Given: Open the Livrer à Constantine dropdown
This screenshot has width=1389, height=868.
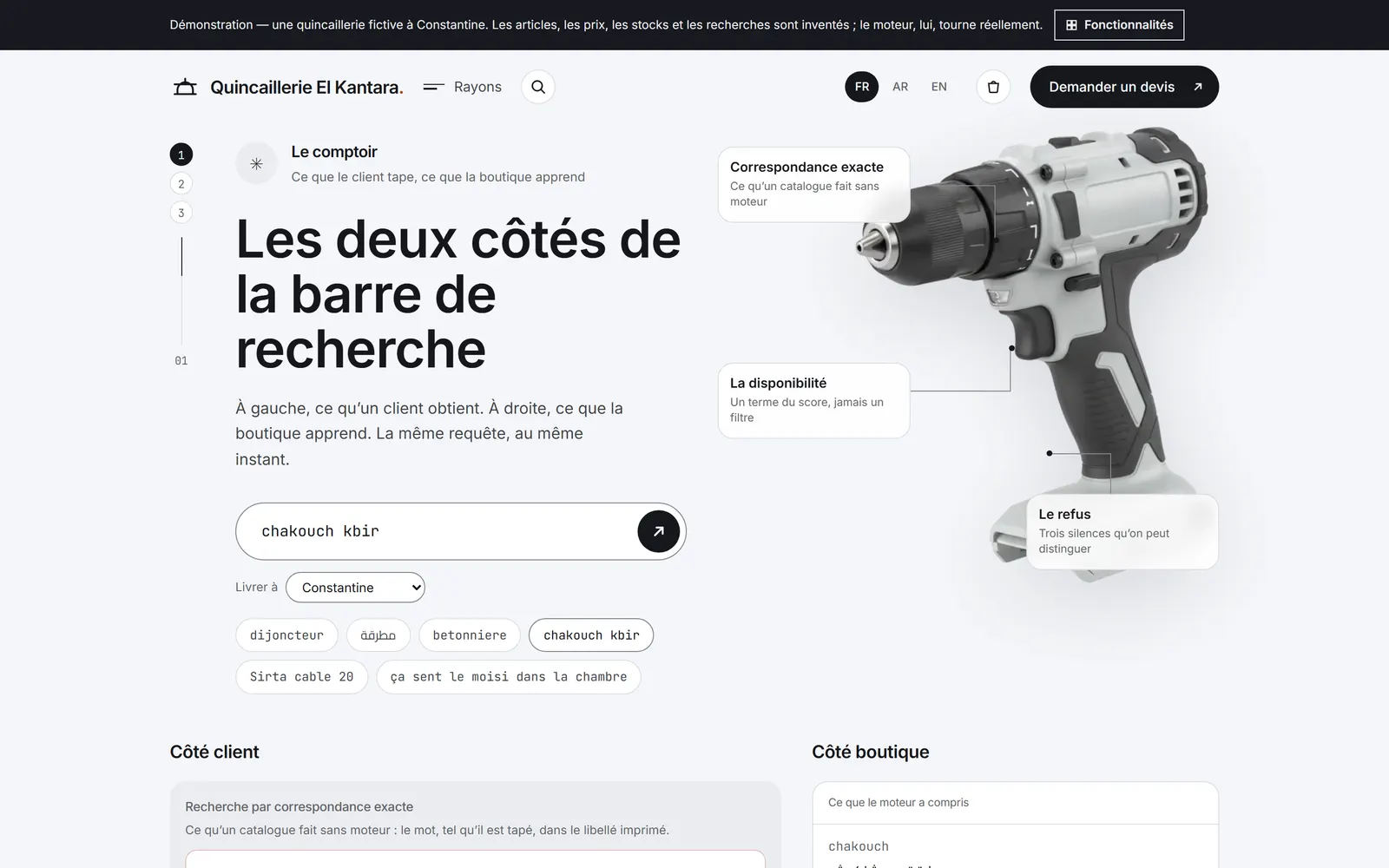Looking at the screenshot, I should pyautogui.click(x=355, y=588).
